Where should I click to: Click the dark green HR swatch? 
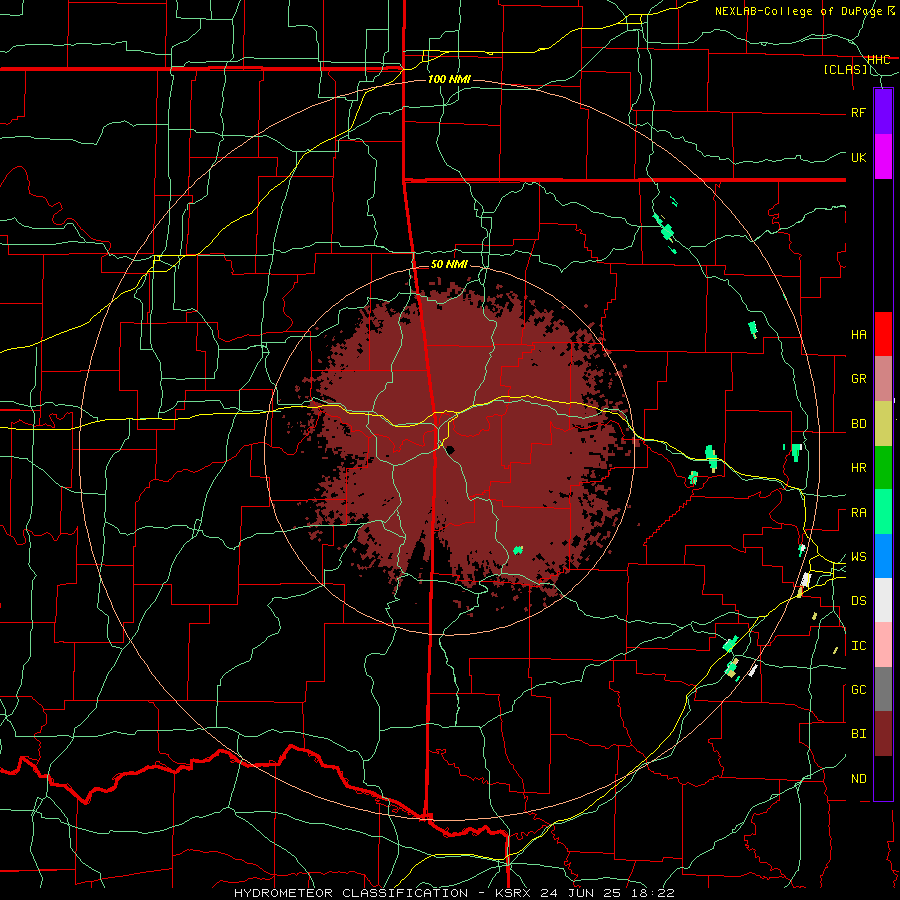pos(883,468)
